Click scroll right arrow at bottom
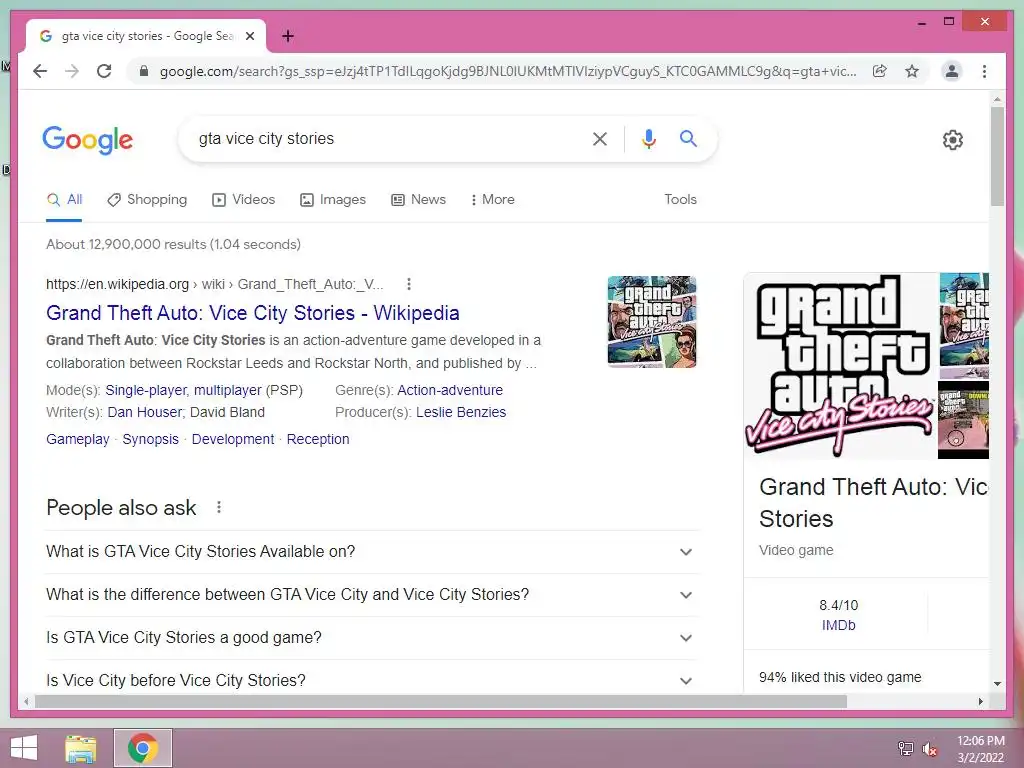1024x768 pixels. [981, 701]
